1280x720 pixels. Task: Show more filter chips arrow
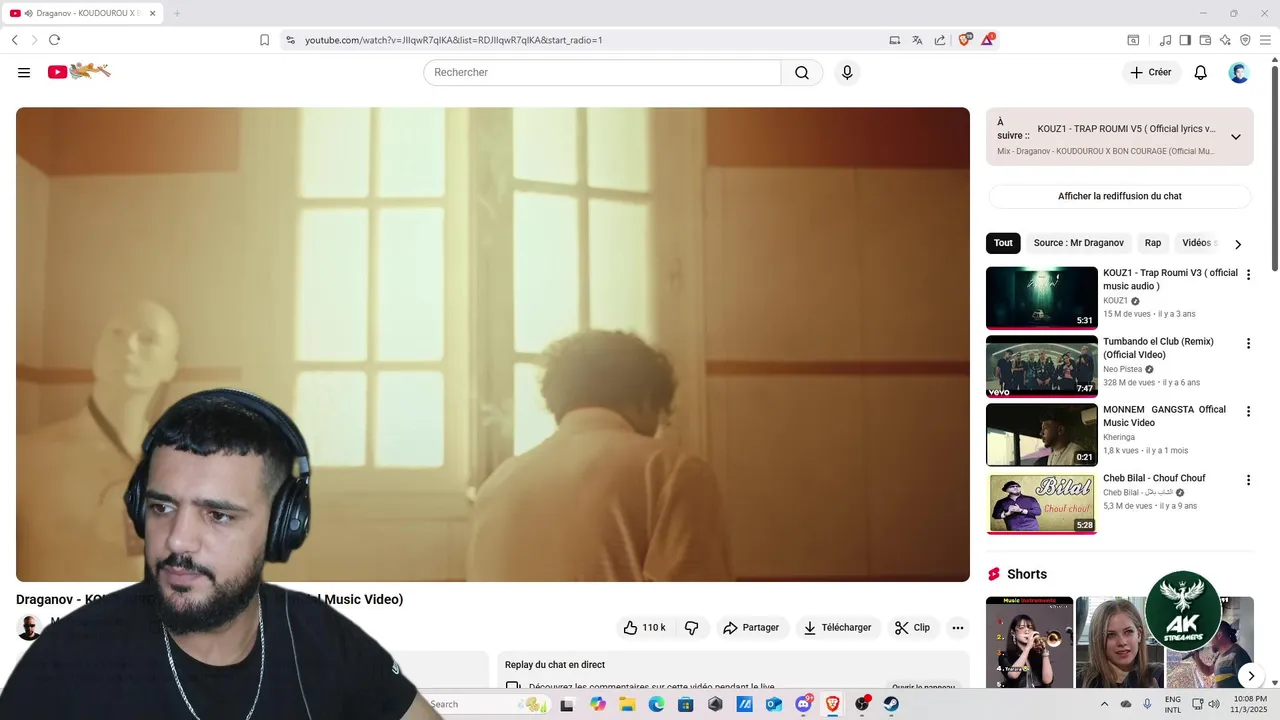click(x=1238, y=244)
